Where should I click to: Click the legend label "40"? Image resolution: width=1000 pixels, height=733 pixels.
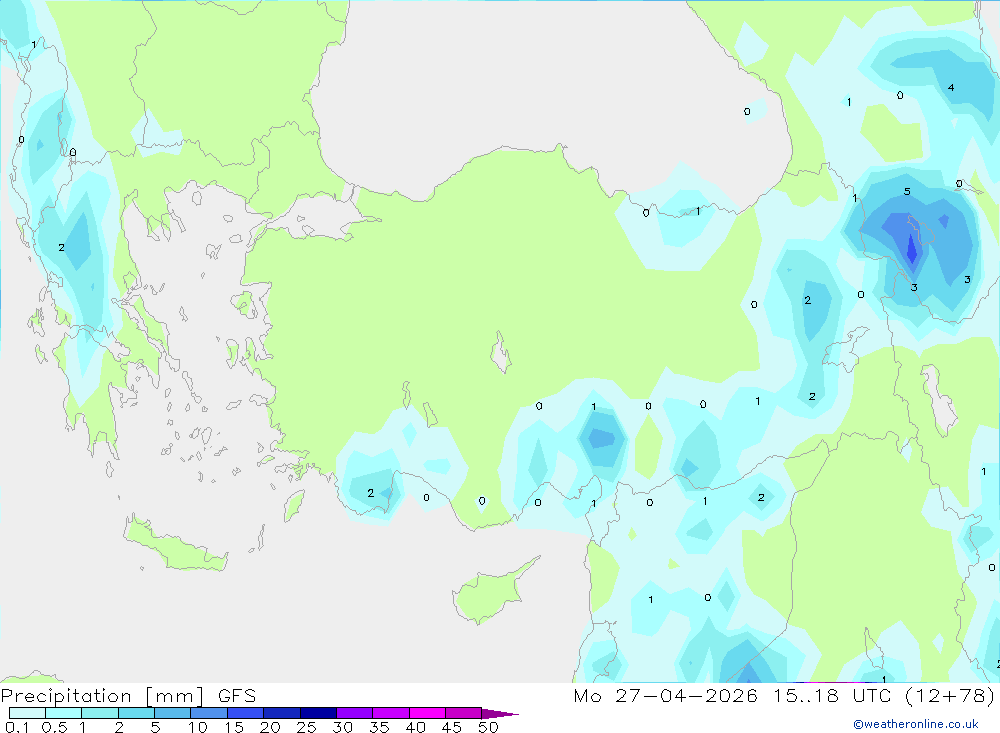click(x=416, y=727)
